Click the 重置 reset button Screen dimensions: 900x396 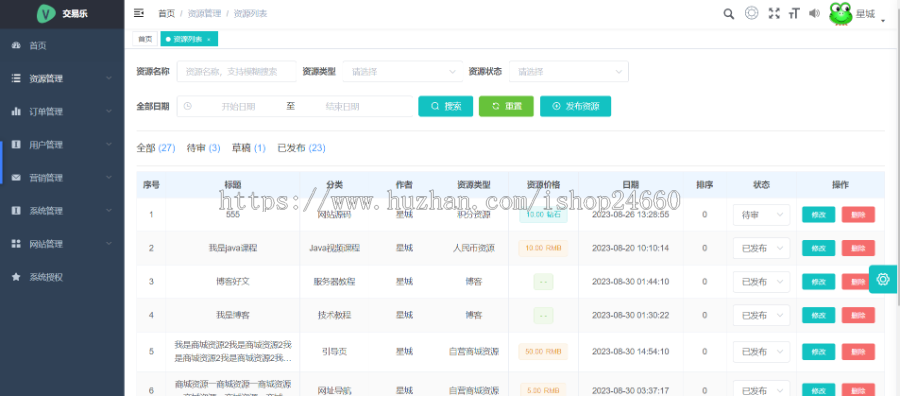click(506, 106)
